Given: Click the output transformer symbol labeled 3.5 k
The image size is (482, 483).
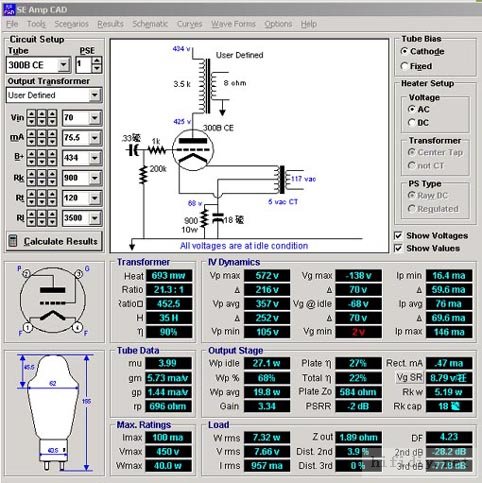Looking at the screenshot, I should click(207, 86).
